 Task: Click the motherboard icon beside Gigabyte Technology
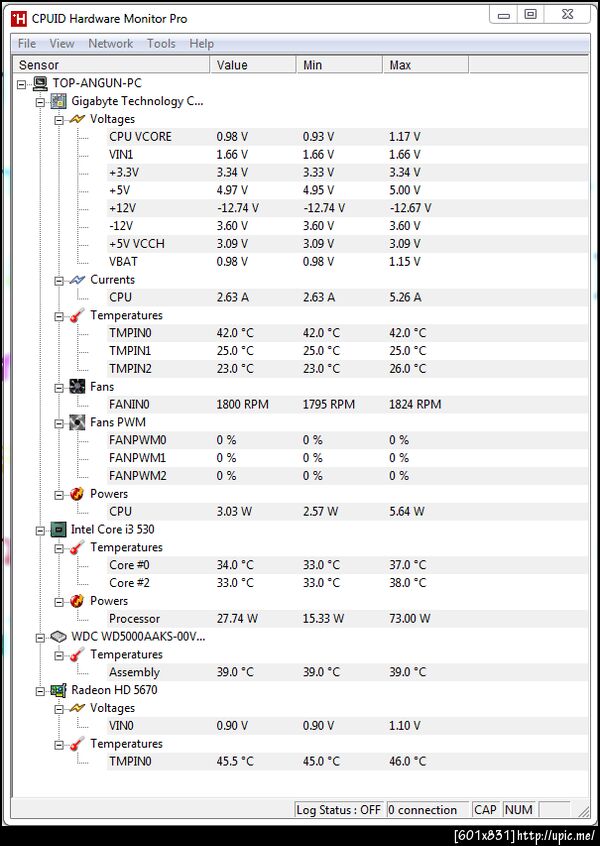tap(58, 101)
